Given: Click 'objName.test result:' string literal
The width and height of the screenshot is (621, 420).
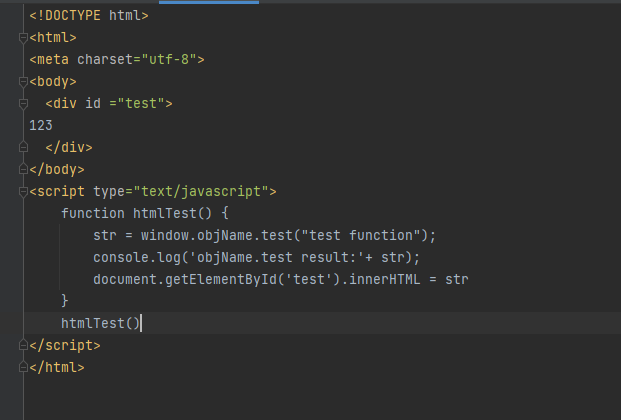Looking at the screenshot, I should 277,258.
